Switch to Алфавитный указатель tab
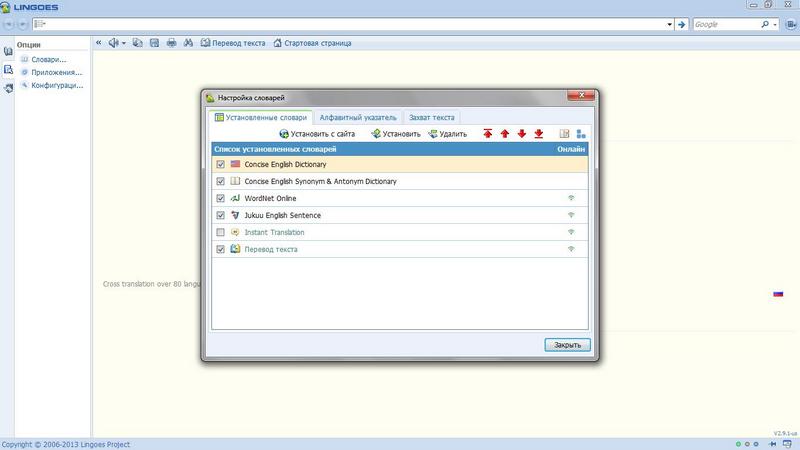 (x=358, y=117)
